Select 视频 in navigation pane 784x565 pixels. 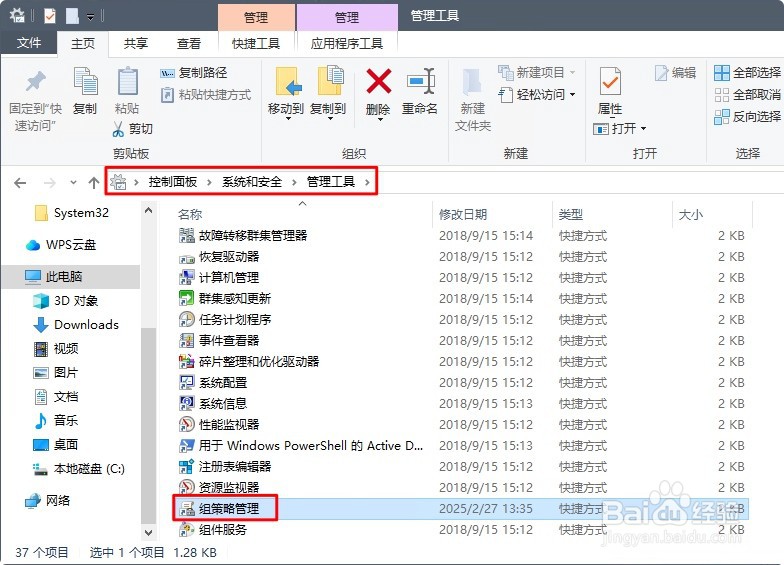click(x=56, y=349)
